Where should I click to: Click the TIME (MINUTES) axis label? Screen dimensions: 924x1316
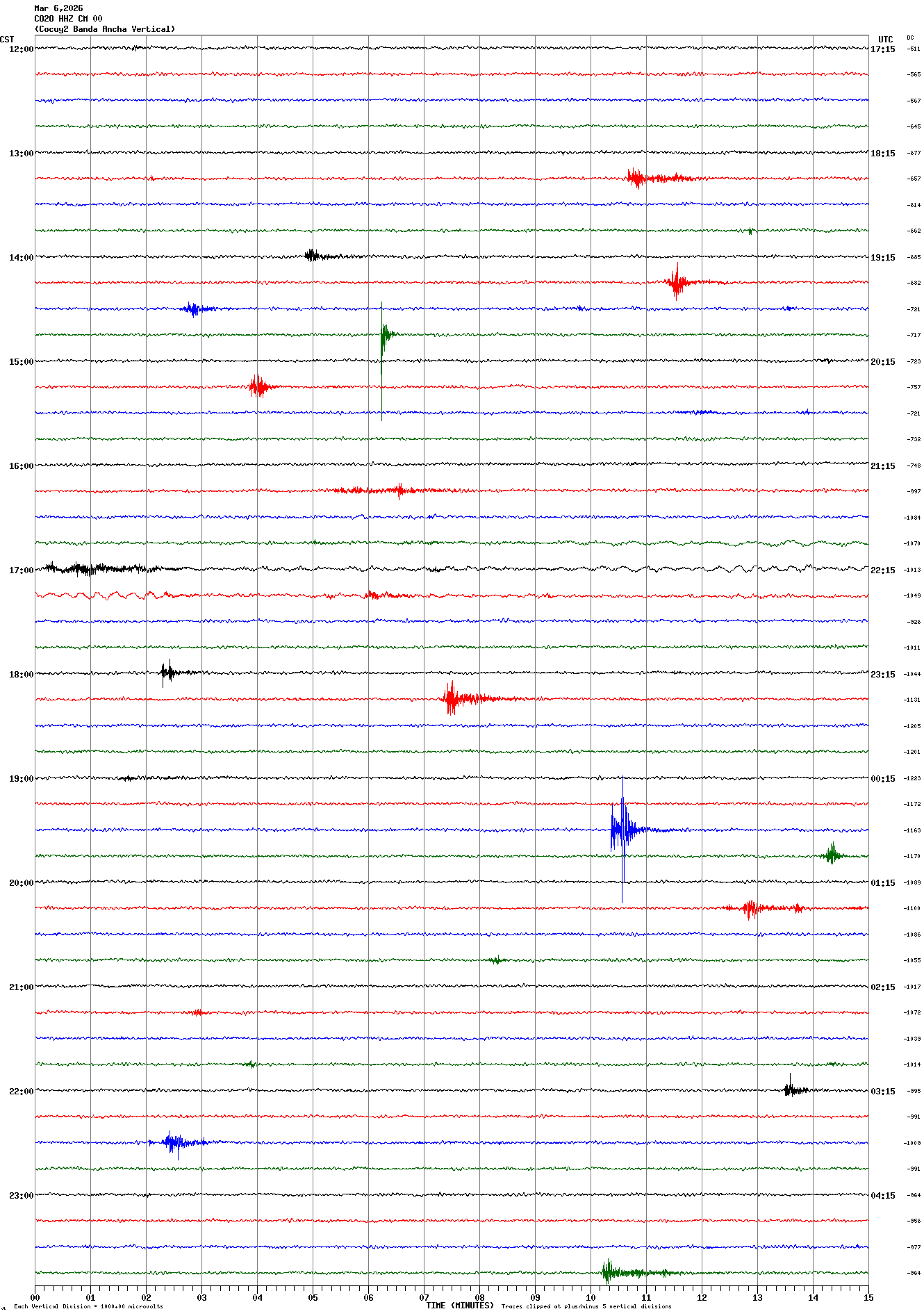pos(459,1306)
